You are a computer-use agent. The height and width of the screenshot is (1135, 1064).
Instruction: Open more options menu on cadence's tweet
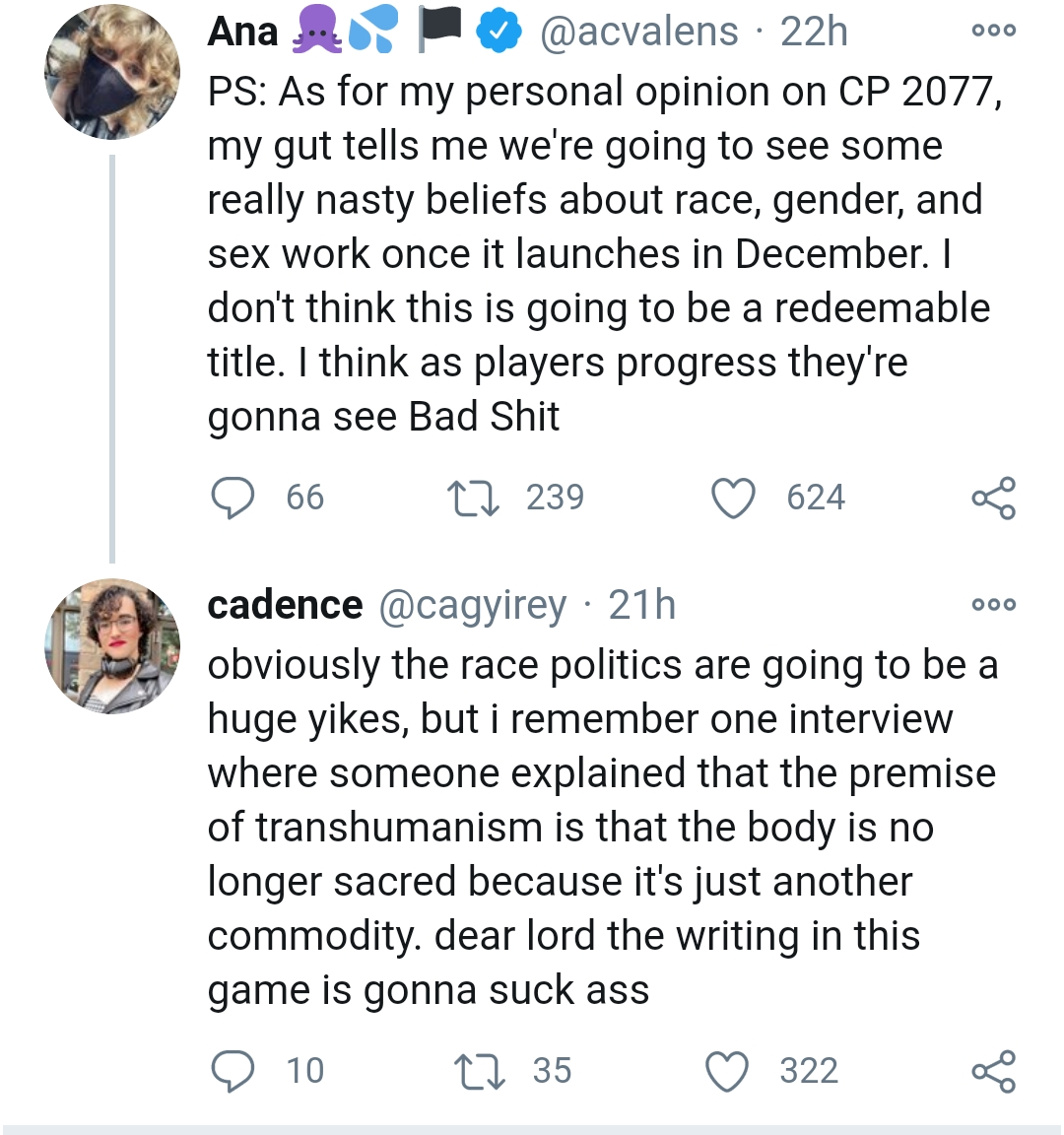click(x=993, y=604)
